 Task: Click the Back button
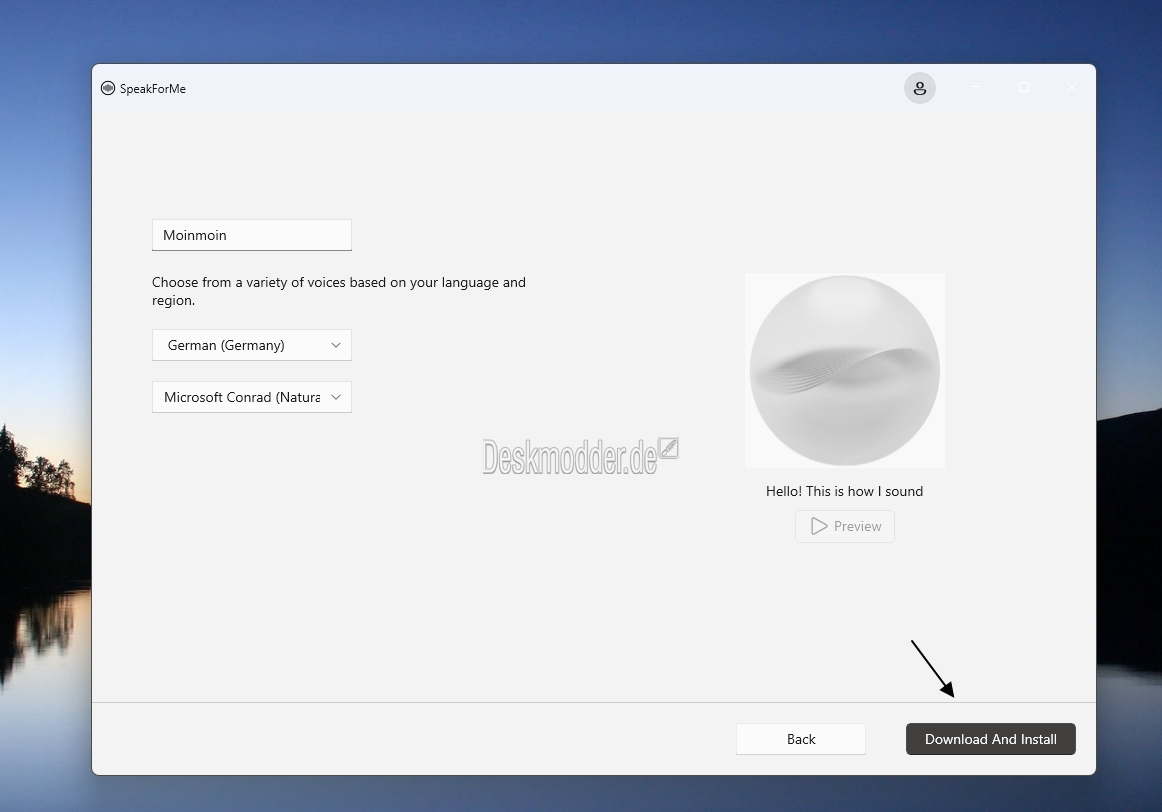click(800, 739)
